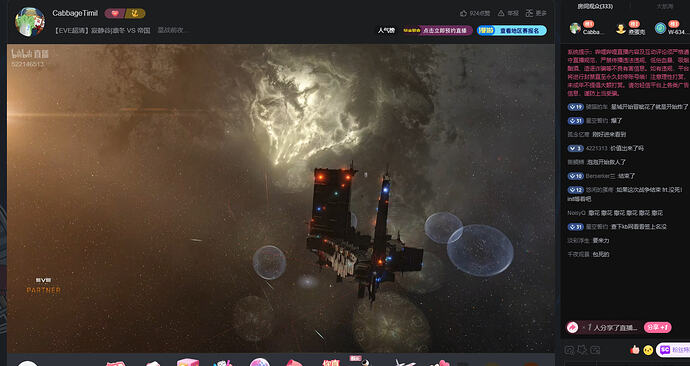Send the thumbs-up emoji reaction
The width and height of the screenshot is (690, 366).
click(634, 350)
